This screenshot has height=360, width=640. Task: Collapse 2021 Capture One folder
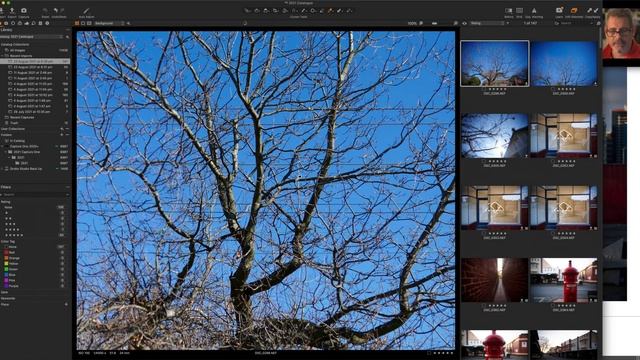tap(6, 152)
